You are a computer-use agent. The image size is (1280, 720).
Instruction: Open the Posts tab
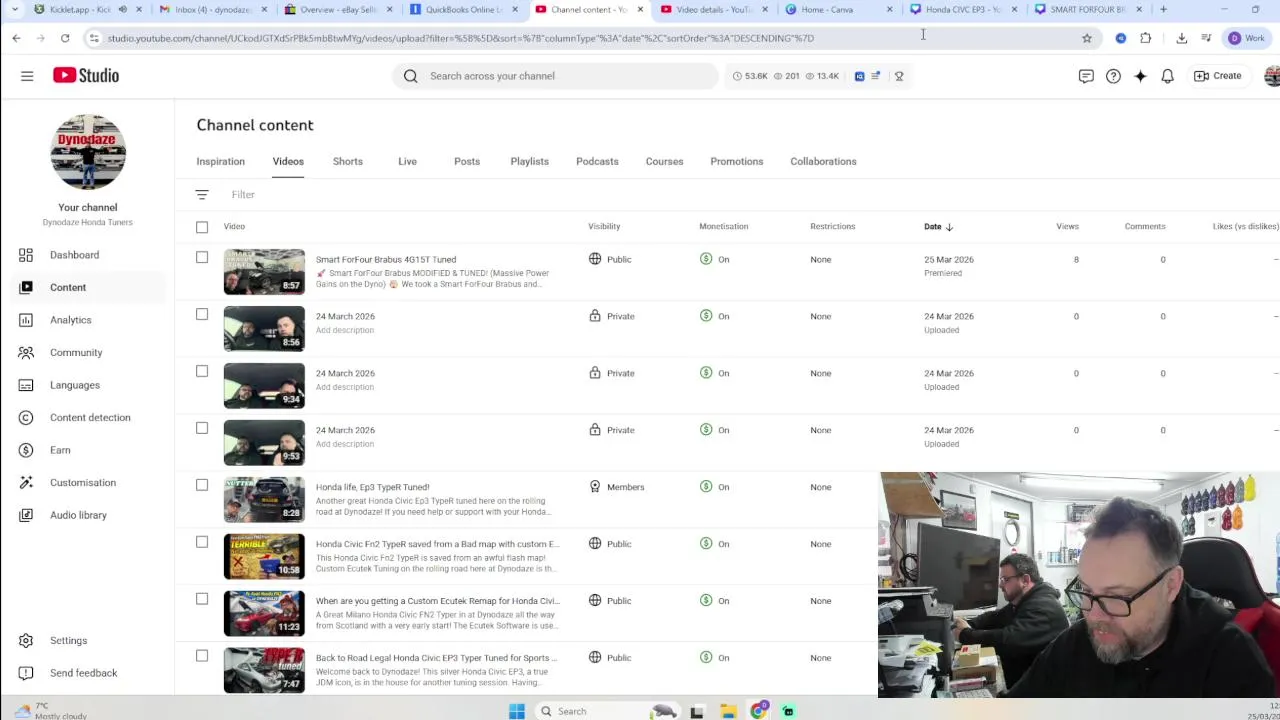coord(467,161)
